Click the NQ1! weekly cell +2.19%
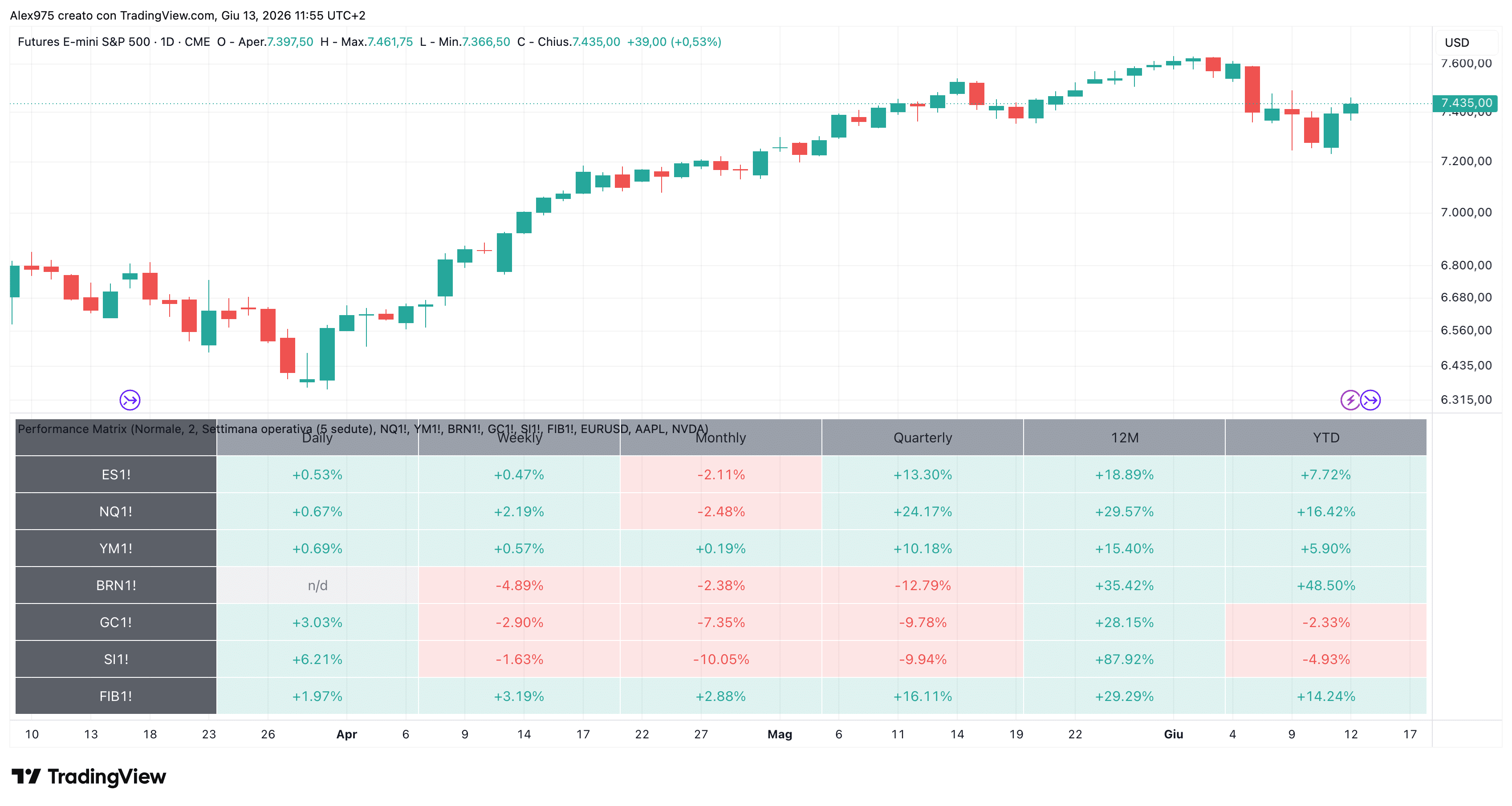Viewport: 1512px width, 806px height. coord(519,511)
